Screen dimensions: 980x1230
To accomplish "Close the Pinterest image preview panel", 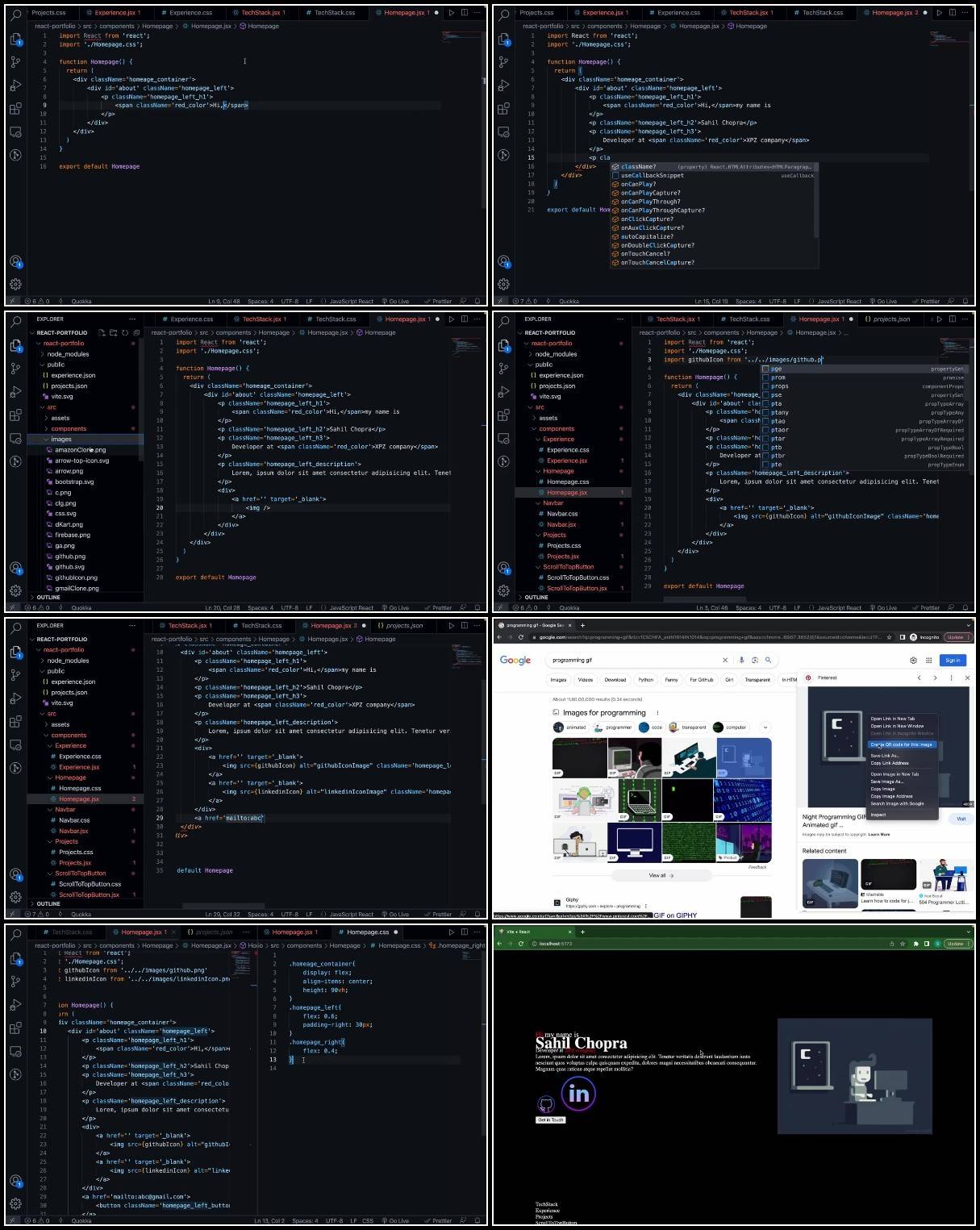I will coord(967,678).
